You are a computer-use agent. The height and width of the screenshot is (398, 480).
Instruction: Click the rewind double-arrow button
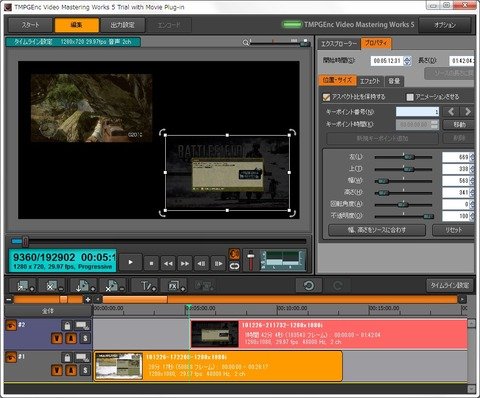[x=168, y=263]
